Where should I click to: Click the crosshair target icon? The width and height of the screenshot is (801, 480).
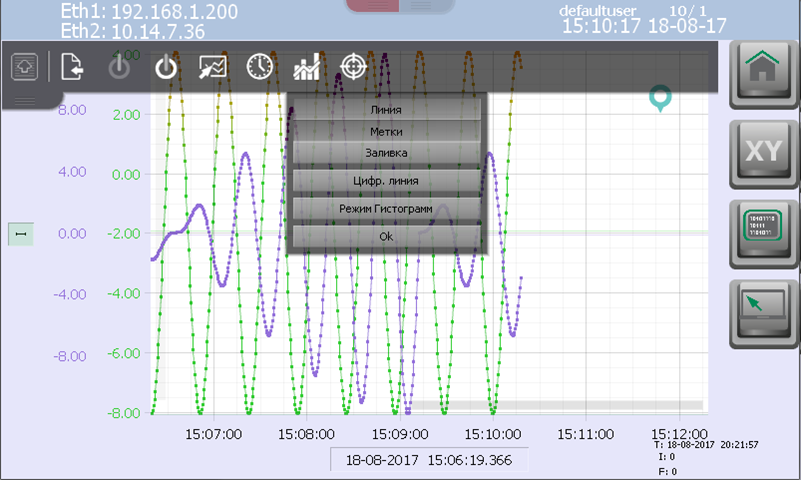353,67
